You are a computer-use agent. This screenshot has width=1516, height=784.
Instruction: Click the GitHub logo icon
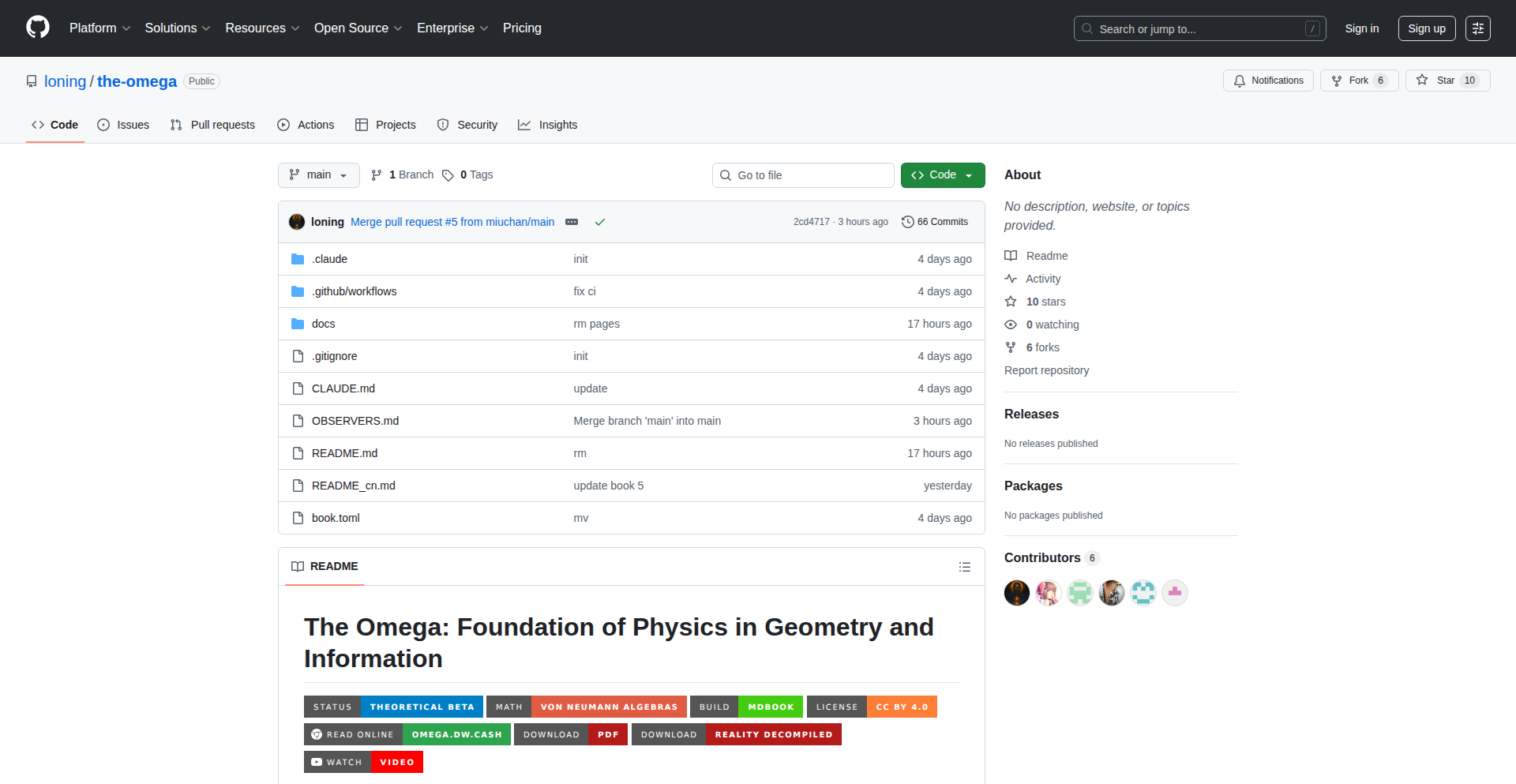click(x=38, y=28)
